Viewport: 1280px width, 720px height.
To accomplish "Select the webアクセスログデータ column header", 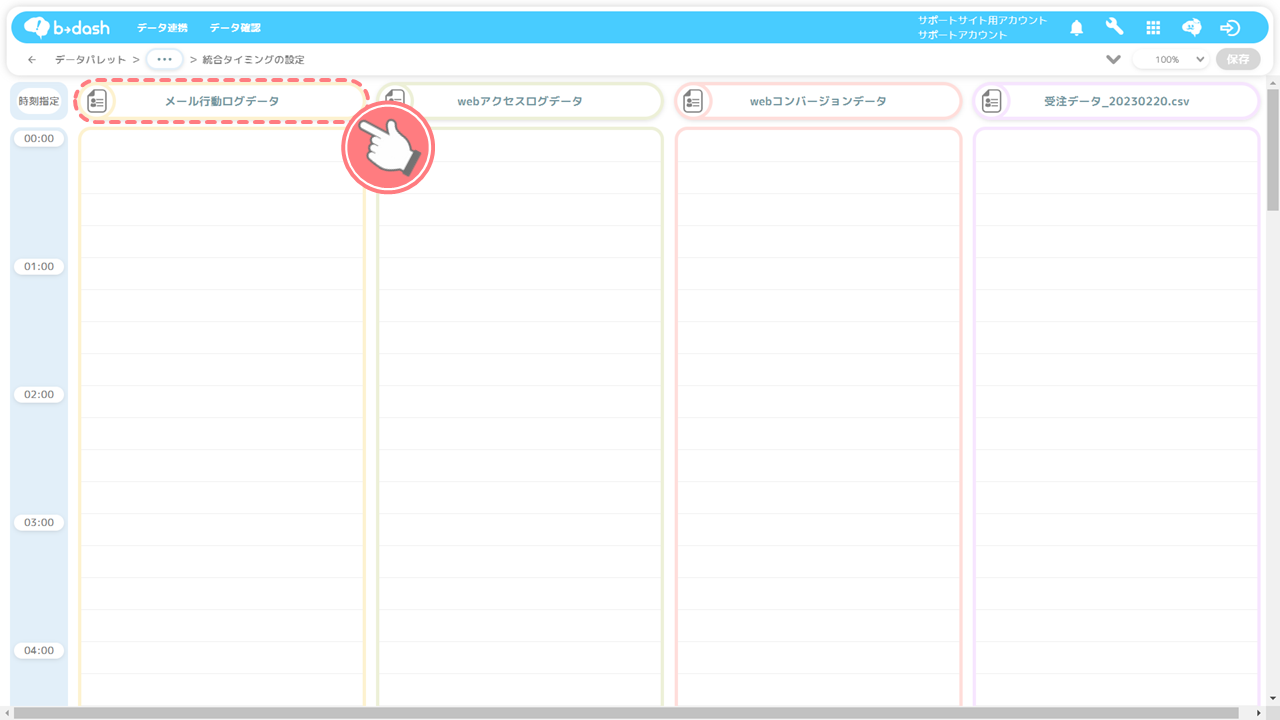I will tap(520, 101).
